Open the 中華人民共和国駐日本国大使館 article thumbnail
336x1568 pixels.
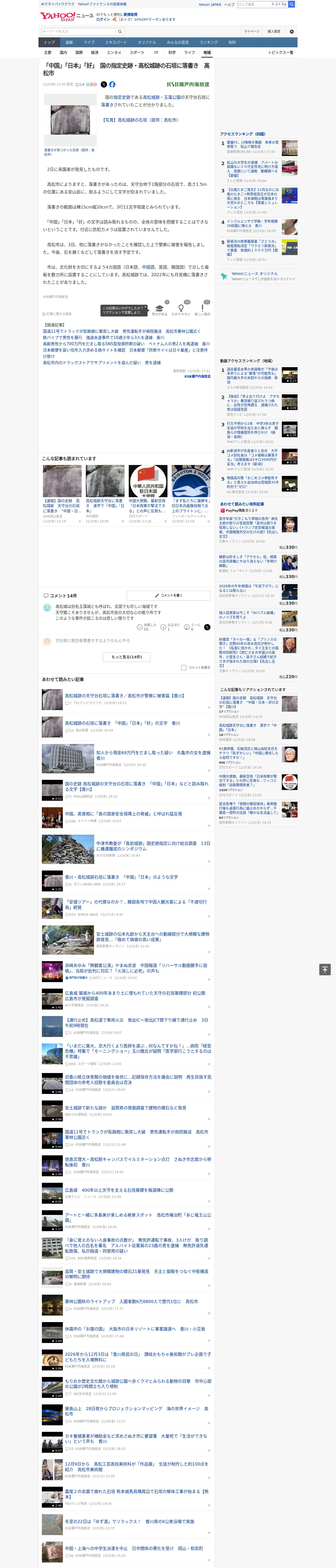click(148, 481)
